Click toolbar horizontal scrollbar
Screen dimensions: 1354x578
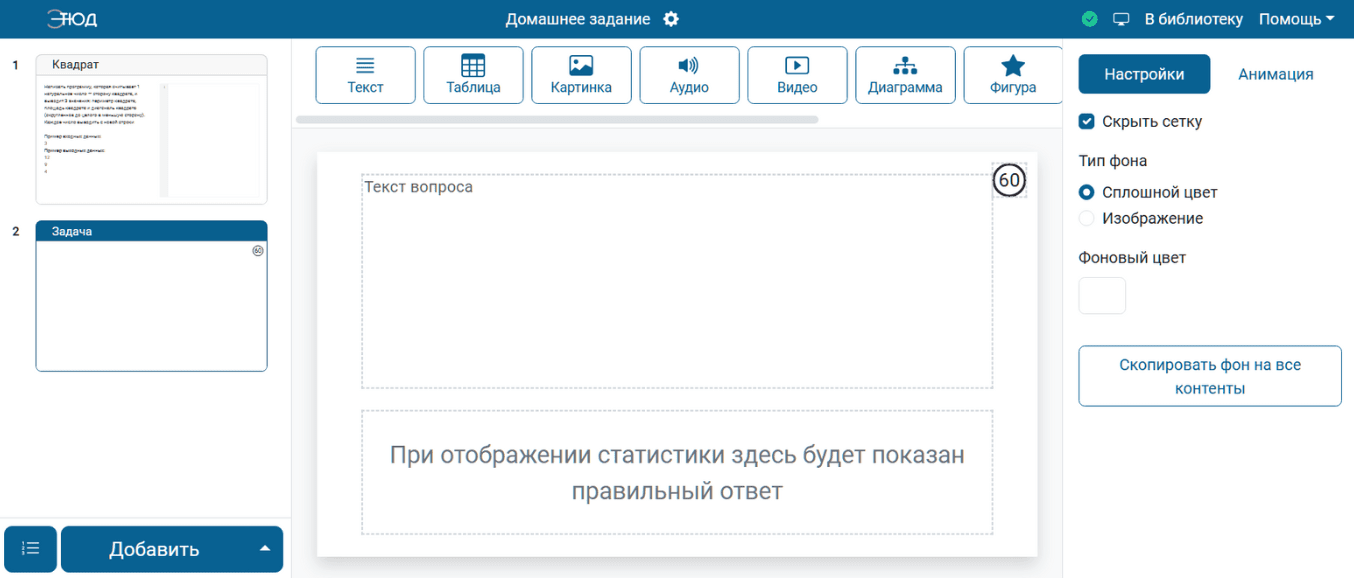click(557, 120)
